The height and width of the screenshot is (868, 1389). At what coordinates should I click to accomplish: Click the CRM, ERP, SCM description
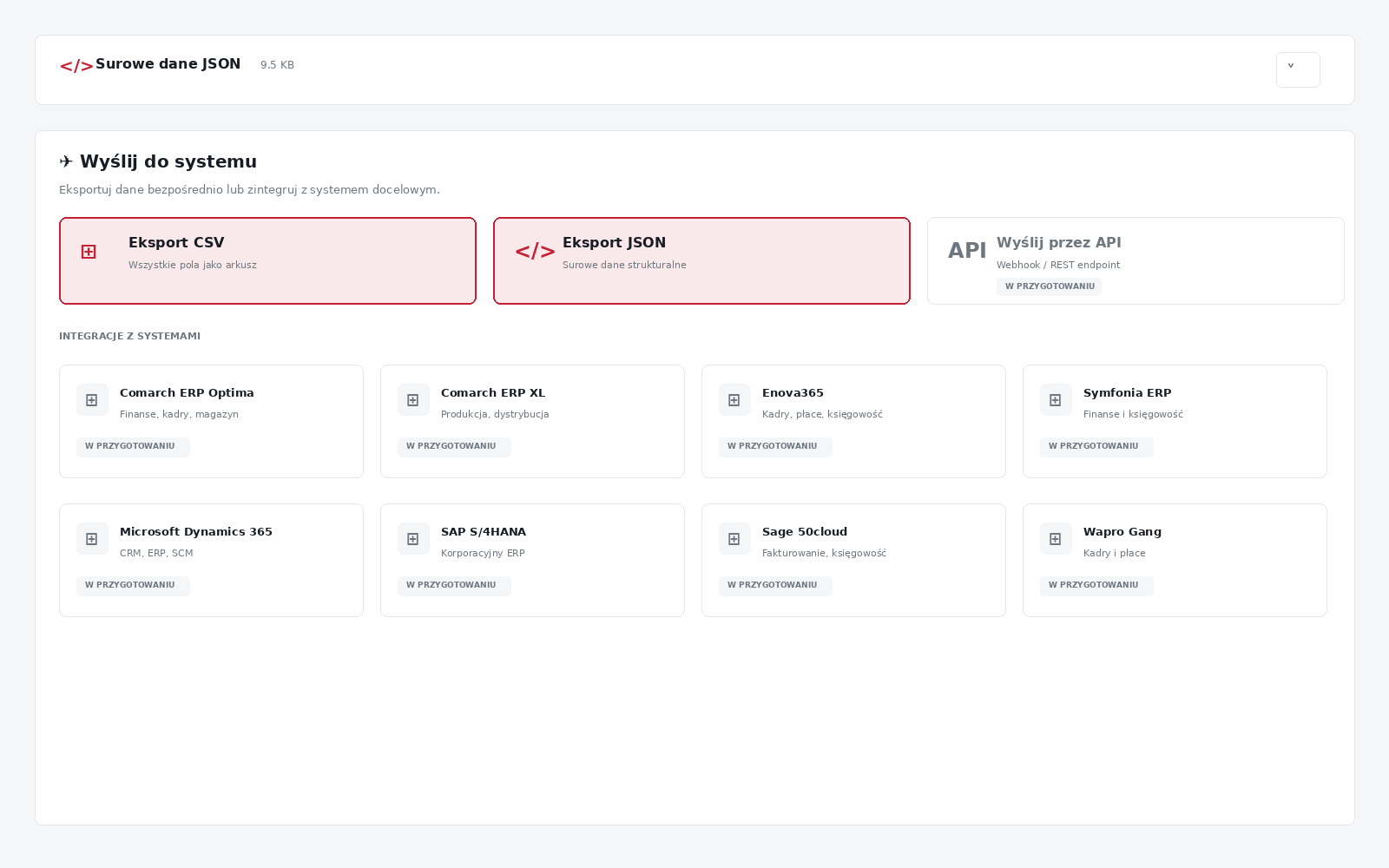[156, 554]
